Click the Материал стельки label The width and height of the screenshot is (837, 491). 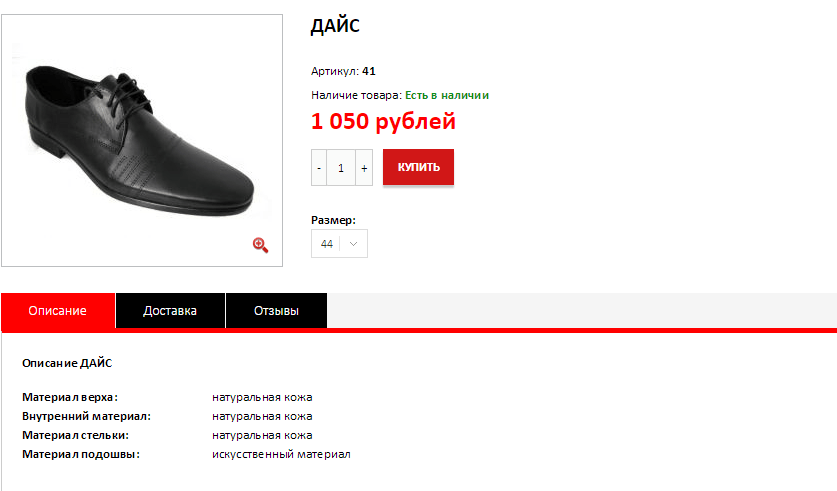pos(75,435)
